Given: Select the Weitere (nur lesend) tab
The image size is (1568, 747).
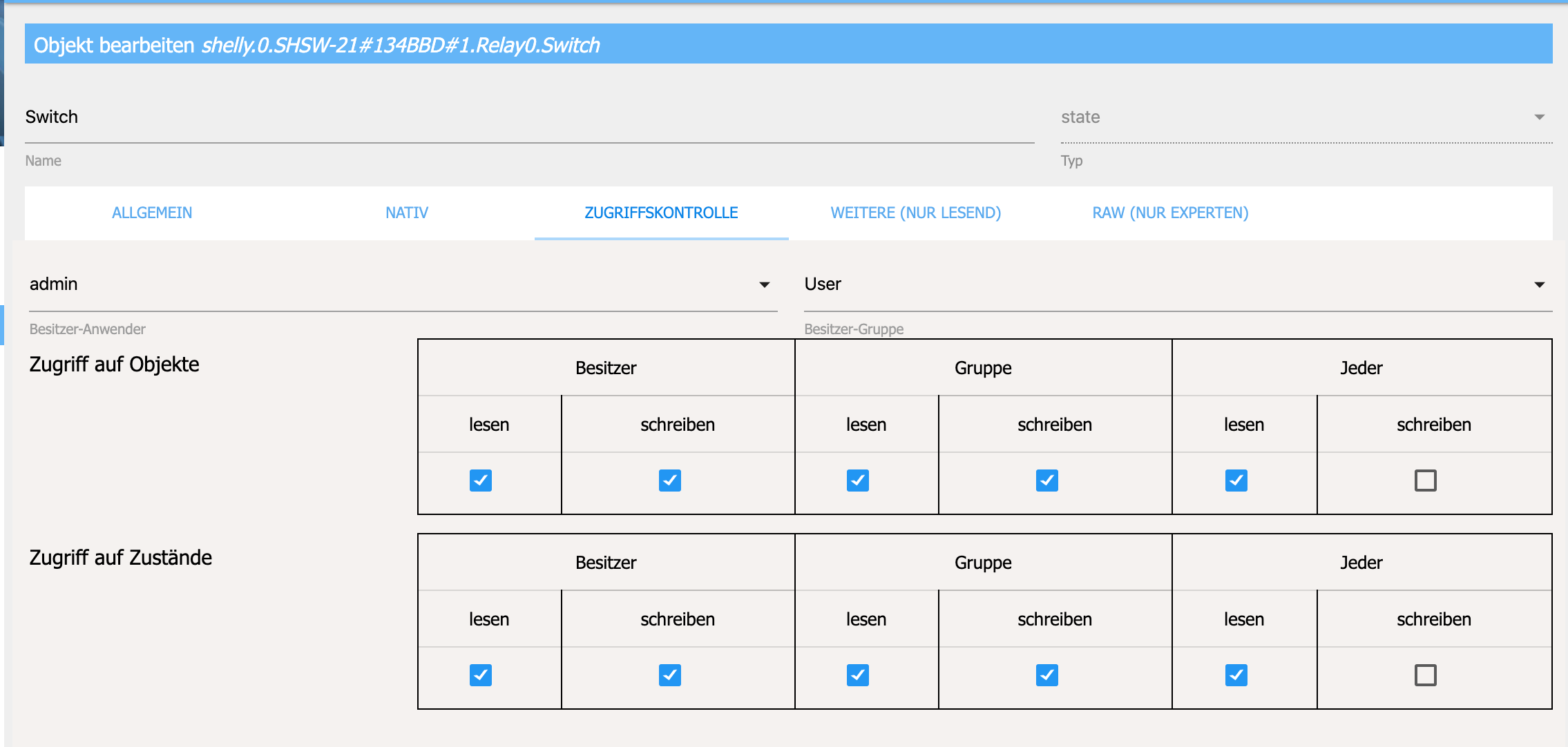Looking at the screenshot, I should [915, 213].
